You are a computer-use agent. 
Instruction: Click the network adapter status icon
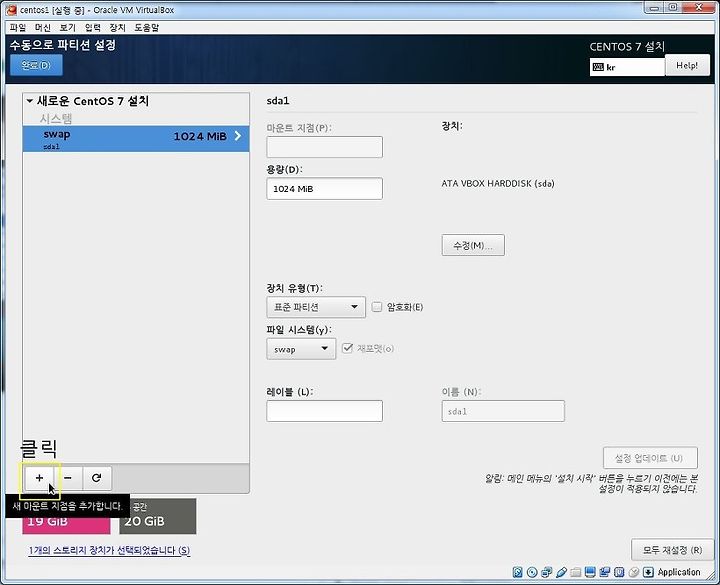point(546,572)
